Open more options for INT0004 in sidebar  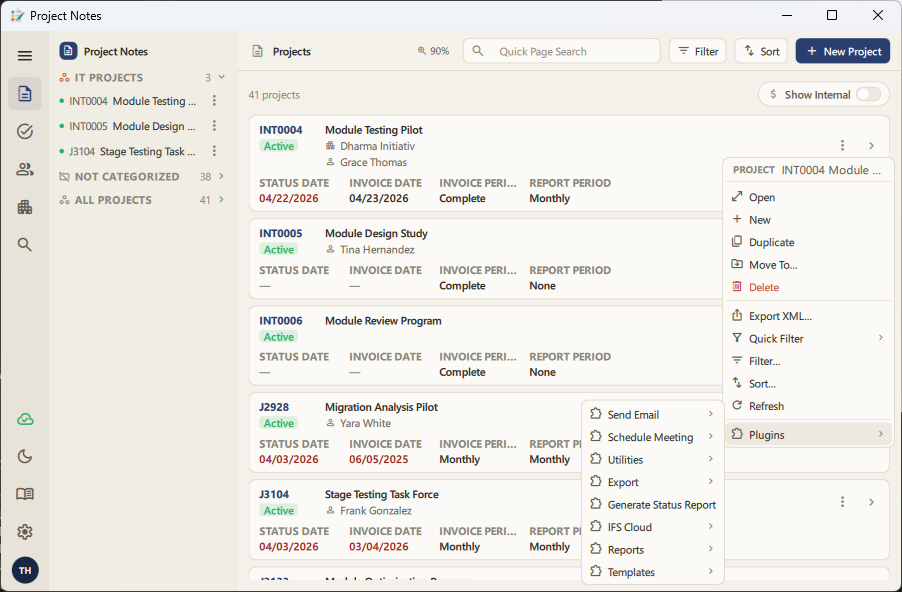pyautogui.click(x=214, y=101)
